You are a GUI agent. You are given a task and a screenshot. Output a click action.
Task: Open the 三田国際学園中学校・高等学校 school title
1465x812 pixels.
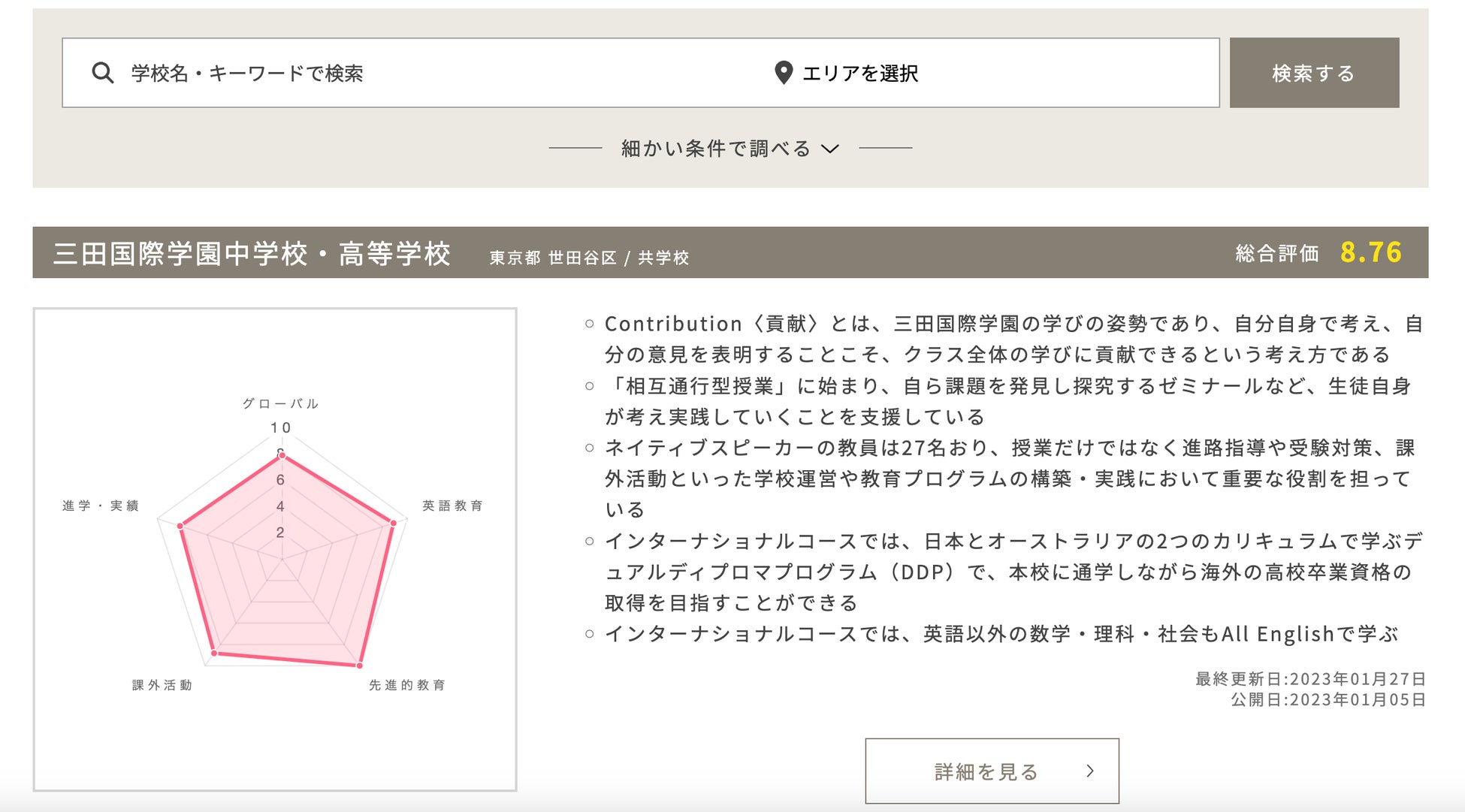click(x=252, y=254)
